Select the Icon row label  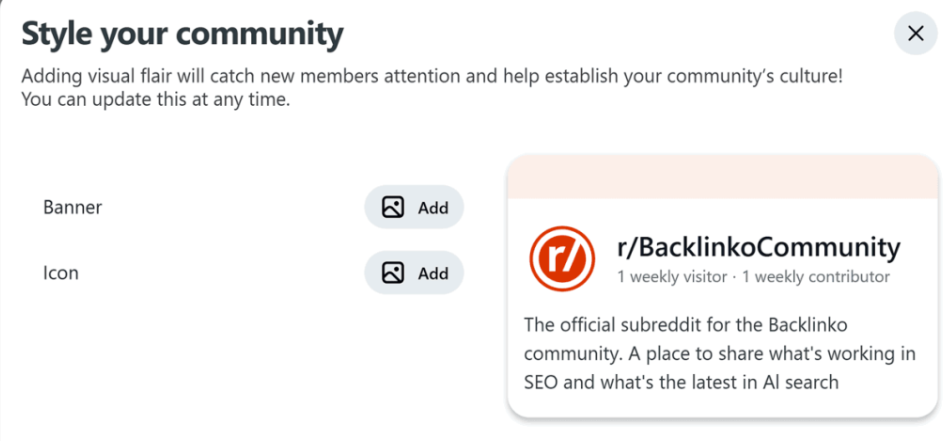click(x=62, y=273)
